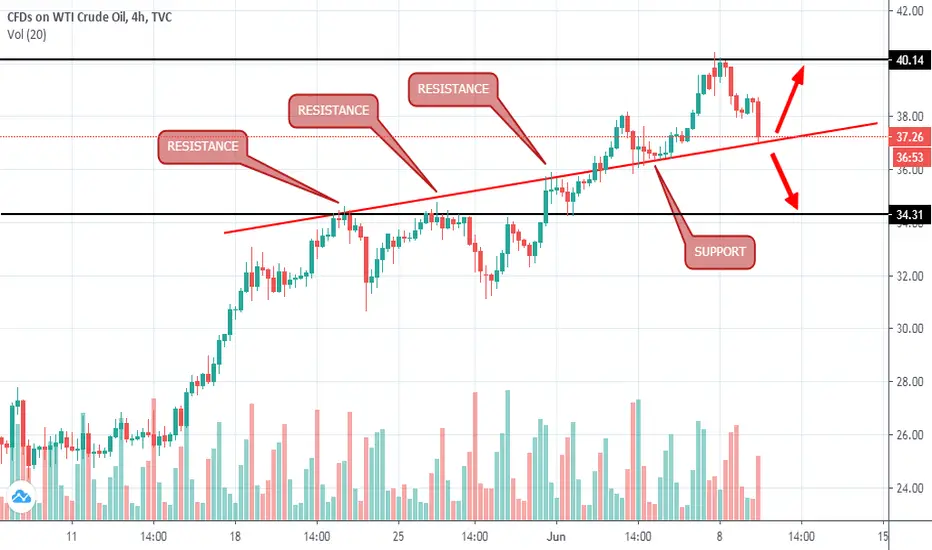Viewport: 932px width, 550px height.
Task: Click the red 37.26 current price label
Action: click(x=909, y=137)
